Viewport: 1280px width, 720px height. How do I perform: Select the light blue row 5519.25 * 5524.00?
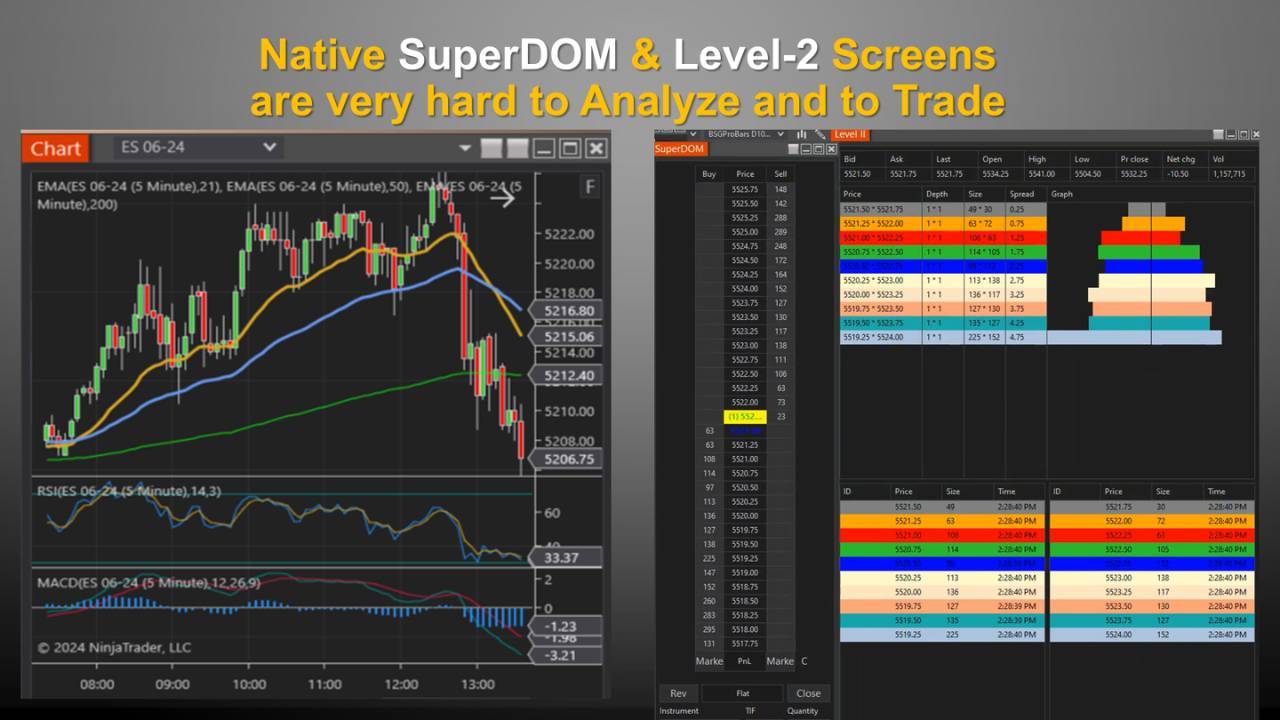[x=942, y=338]
